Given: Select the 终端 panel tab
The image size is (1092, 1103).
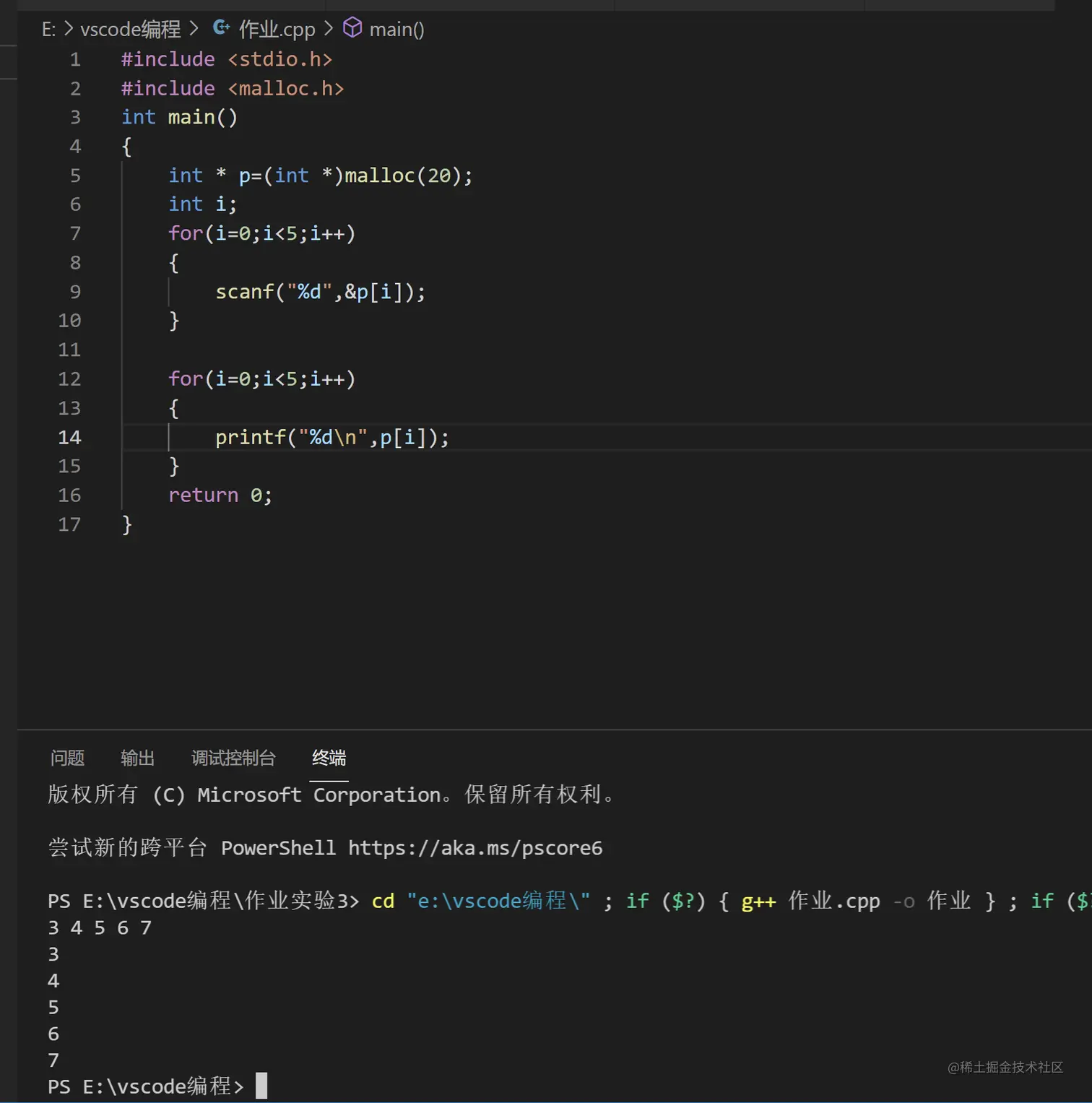Looking at the screenshot, I should pos(329,758).
